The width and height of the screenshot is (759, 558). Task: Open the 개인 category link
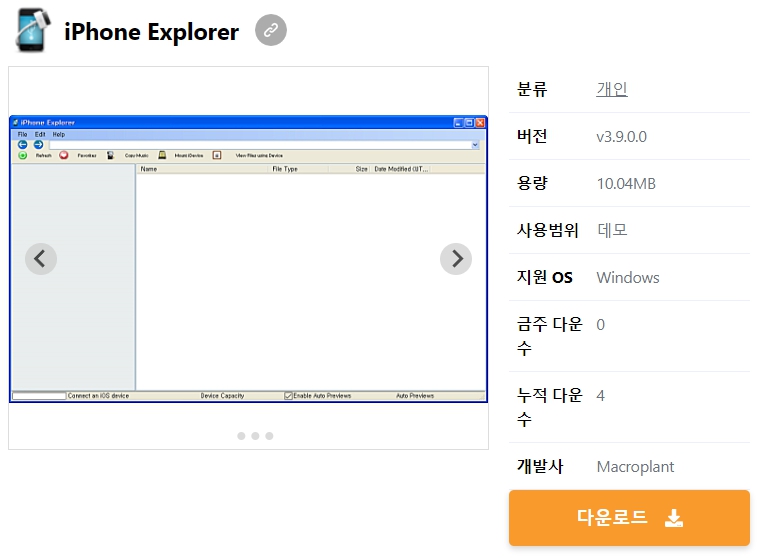(x=612, y=89)
